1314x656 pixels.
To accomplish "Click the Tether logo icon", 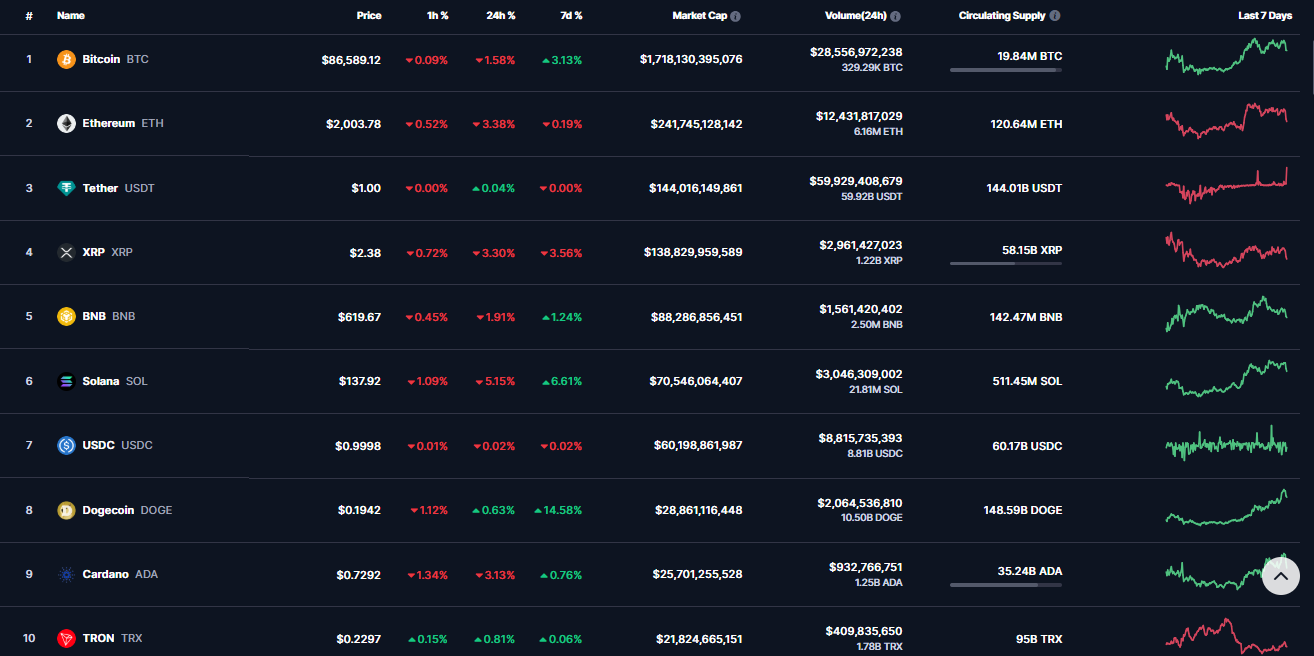I will click(67, 188).
